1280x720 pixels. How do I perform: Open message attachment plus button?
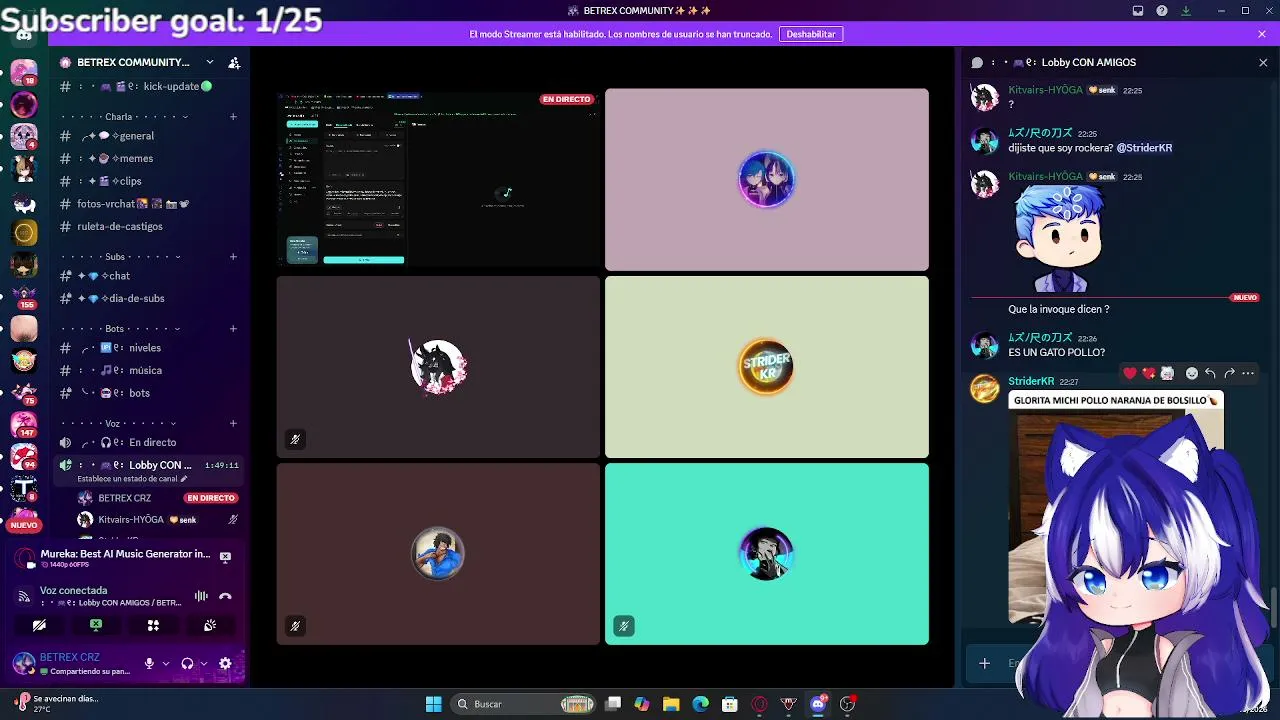pyautogui.click(x=984, y=663)
